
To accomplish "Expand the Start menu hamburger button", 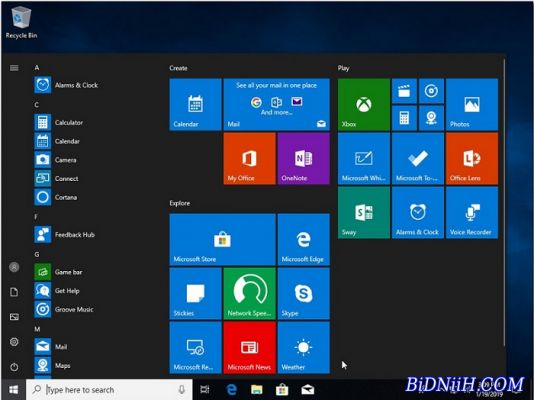I will coord(14,68).
